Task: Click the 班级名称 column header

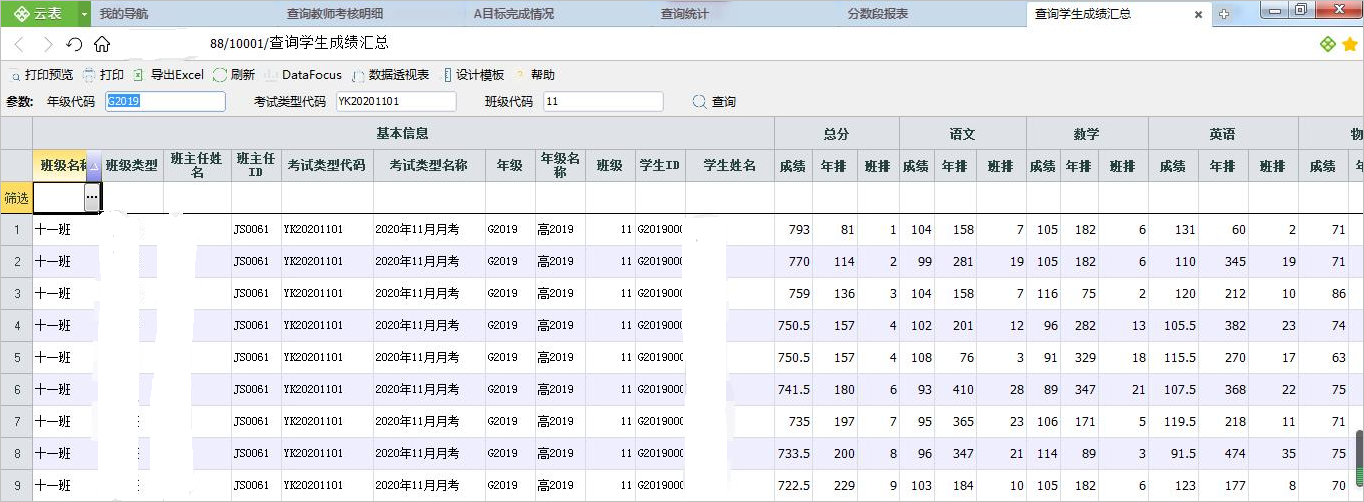Action: (x=61, y=166)
